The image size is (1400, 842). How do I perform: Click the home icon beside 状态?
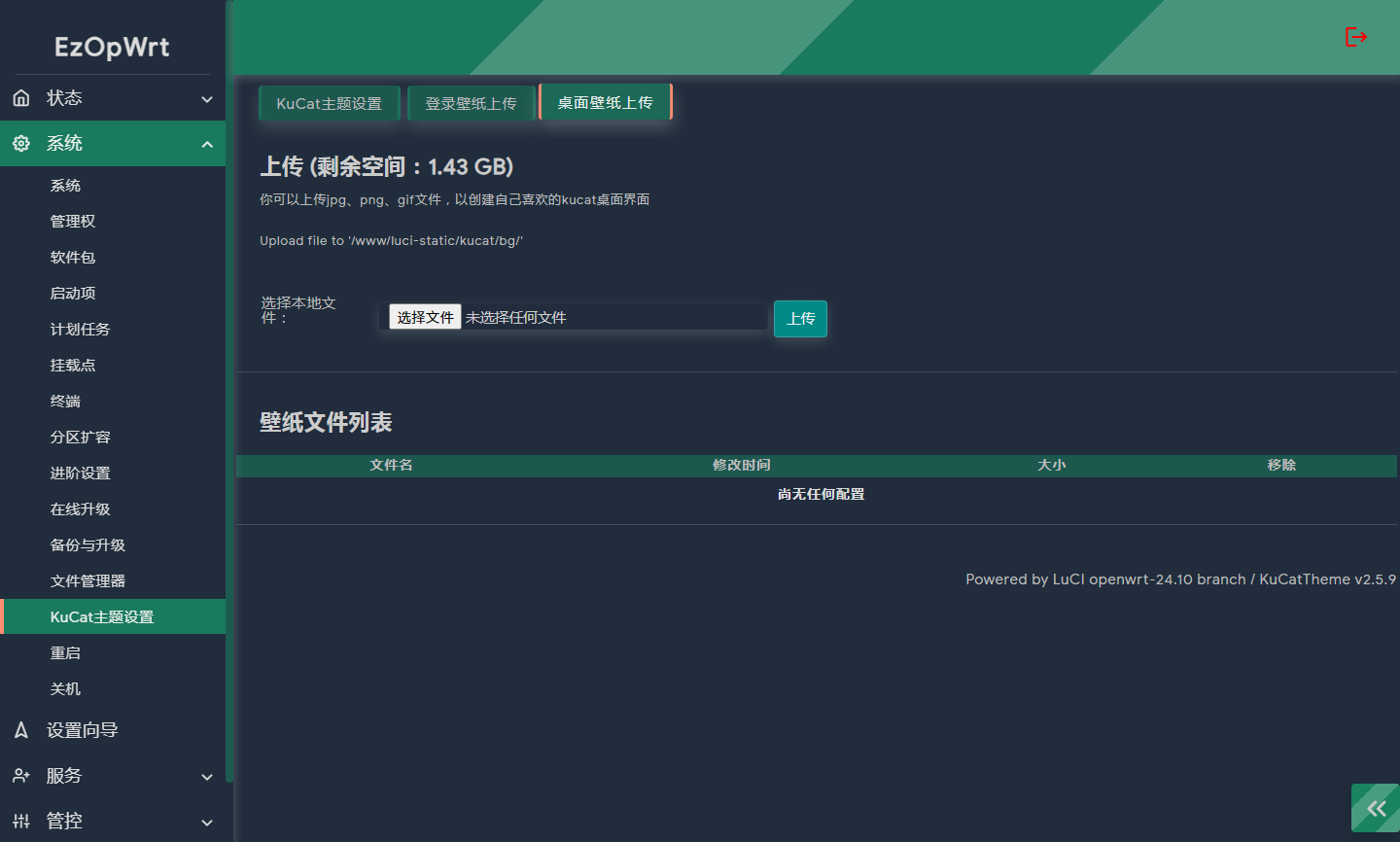point(21,98)
